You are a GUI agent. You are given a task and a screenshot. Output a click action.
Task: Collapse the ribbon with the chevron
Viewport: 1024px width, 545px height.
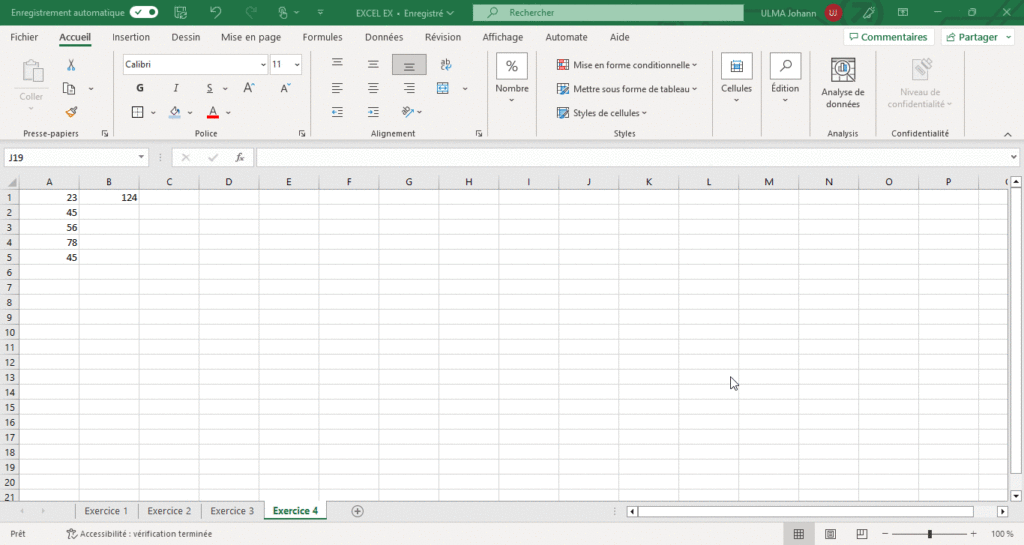pos(1008,134)
